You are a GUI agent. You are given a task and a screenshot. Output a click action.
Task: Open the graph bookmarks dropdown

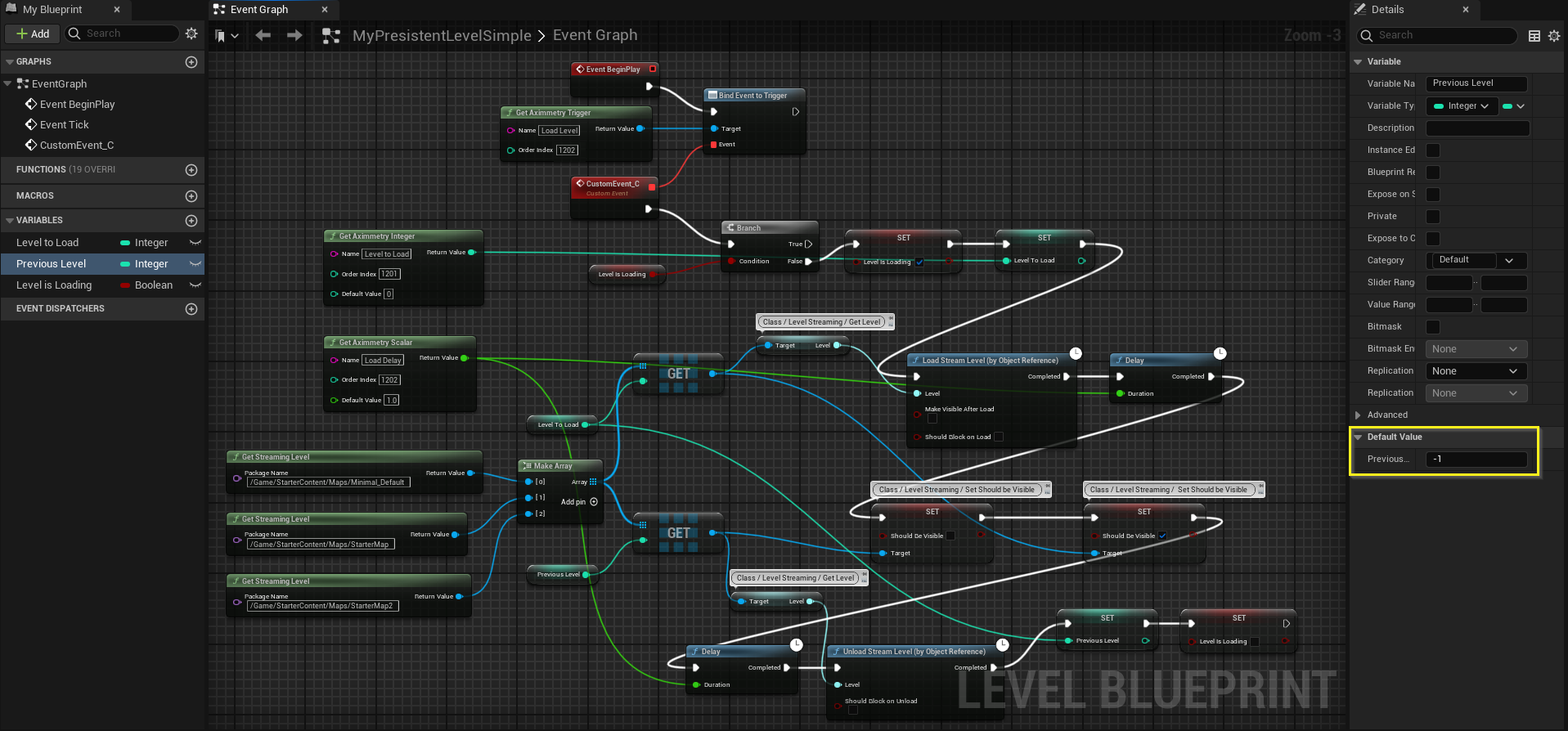pos(227,35)
